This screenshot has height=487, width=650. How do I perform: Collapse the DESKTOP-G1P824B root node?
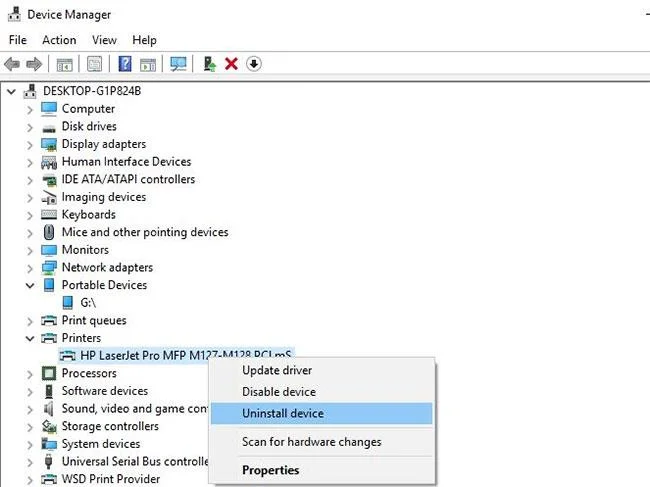(x=11, y=91)
